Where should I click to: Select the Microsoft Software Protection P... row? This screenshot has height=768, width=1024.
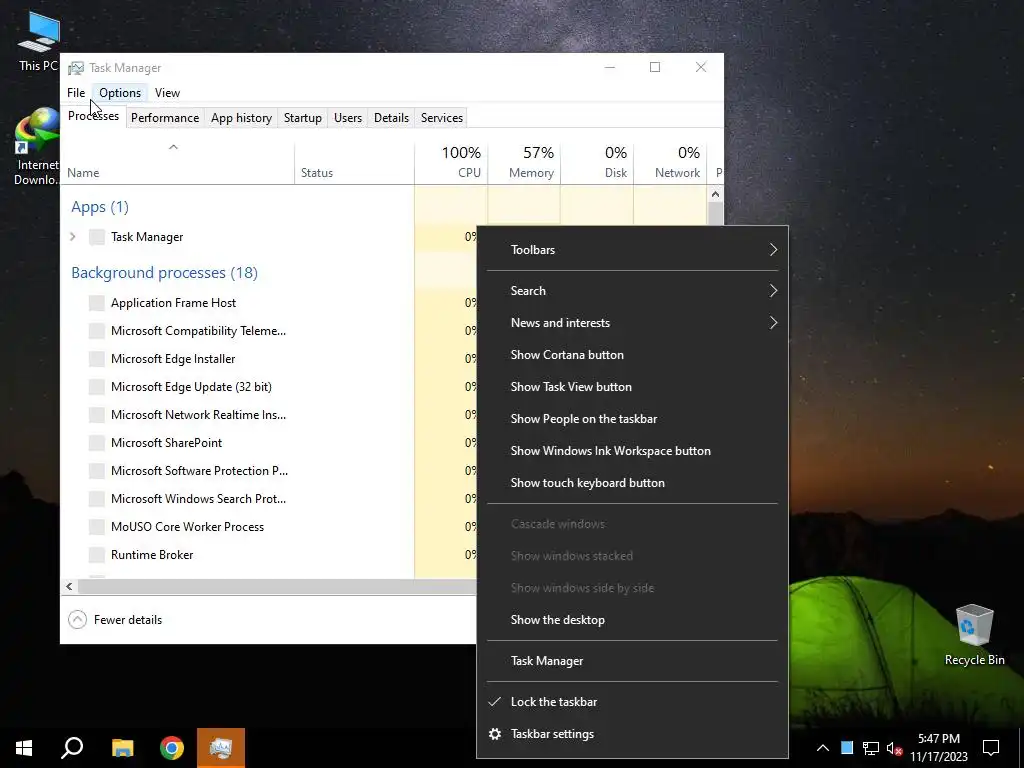[x=268, y=471]
